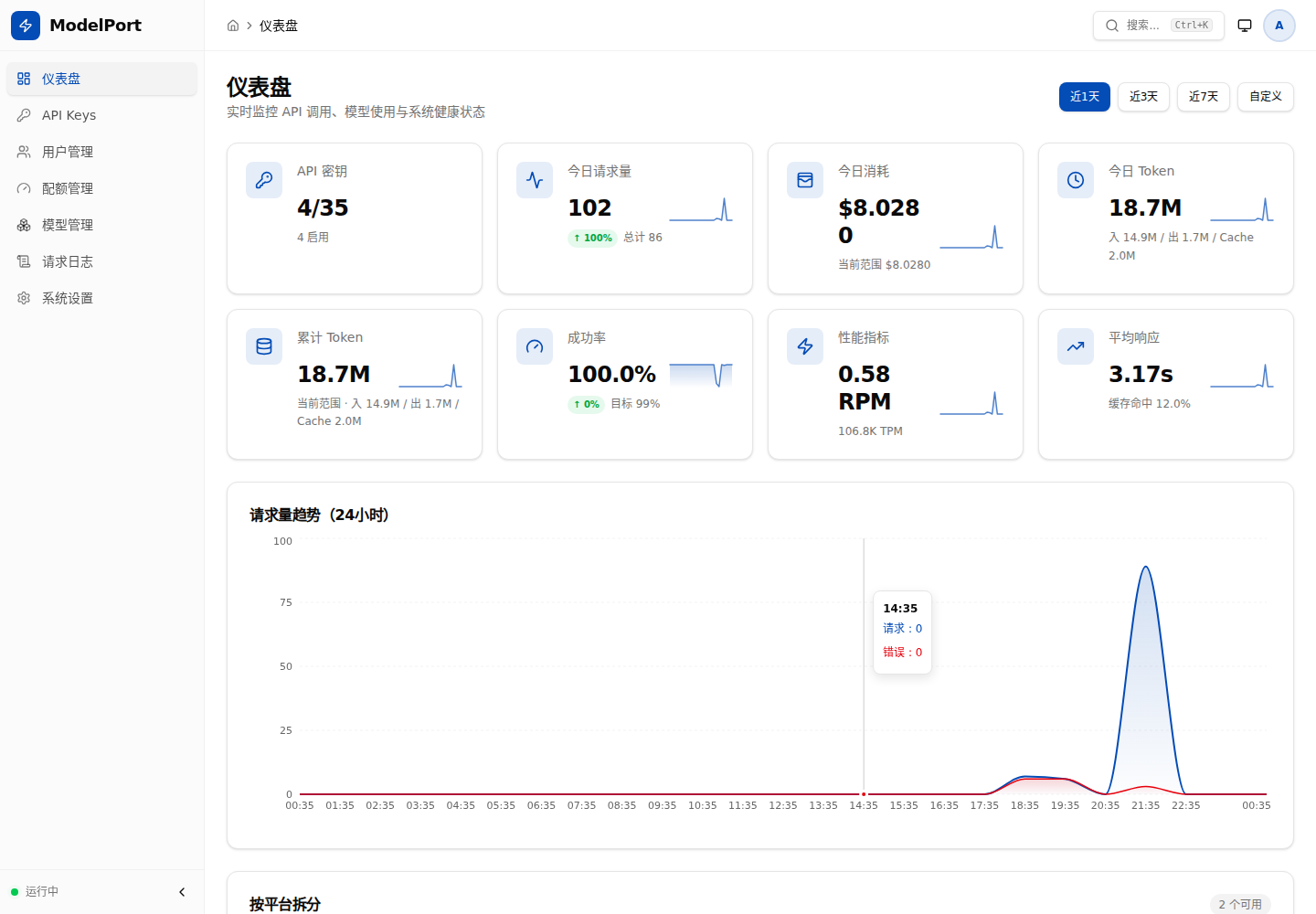Click the 成功率 gauge icon
The image size is (1316, 914).
[x=535, y=346]
